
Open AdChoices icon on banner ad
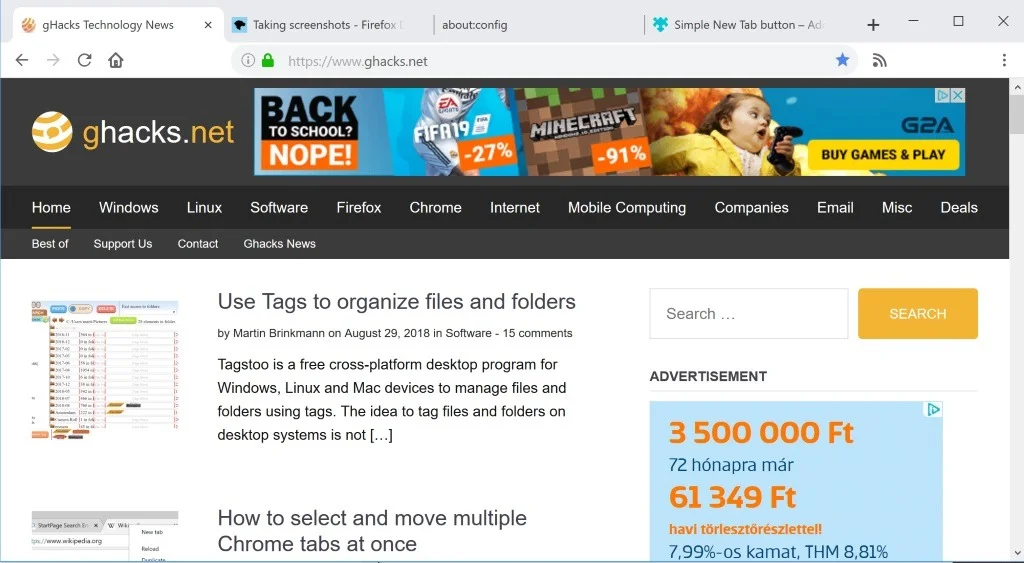tap(943, 95)
